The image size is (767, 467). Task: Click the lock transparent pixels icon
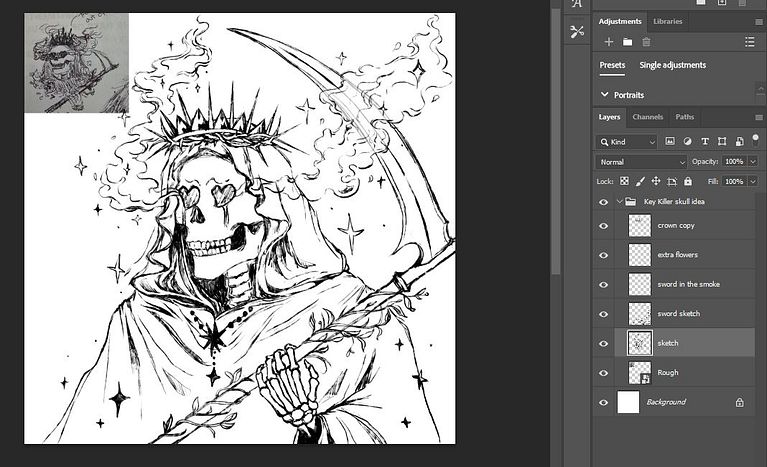coord(624,181)
